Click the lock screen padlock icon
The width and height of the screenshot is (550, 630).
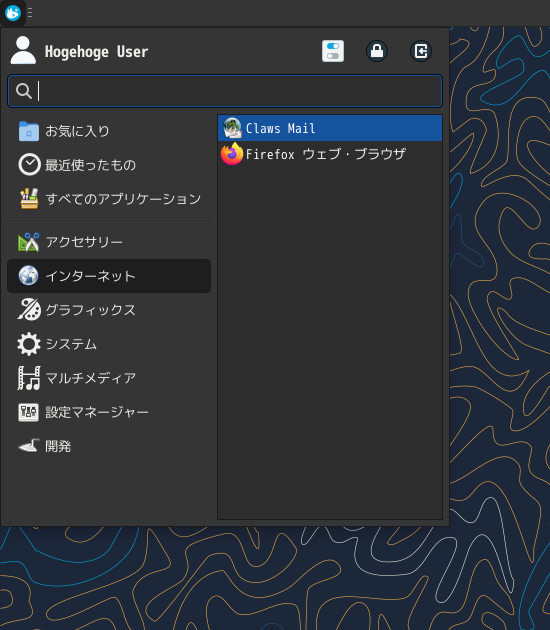tap(376, 51)
